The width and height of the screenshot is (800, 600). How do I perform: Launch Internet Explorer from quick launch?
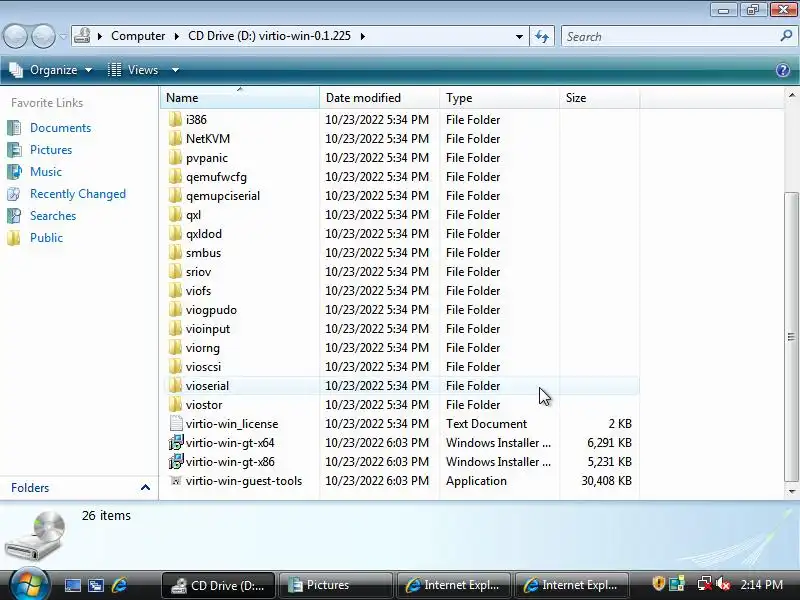tap(119, 585)
